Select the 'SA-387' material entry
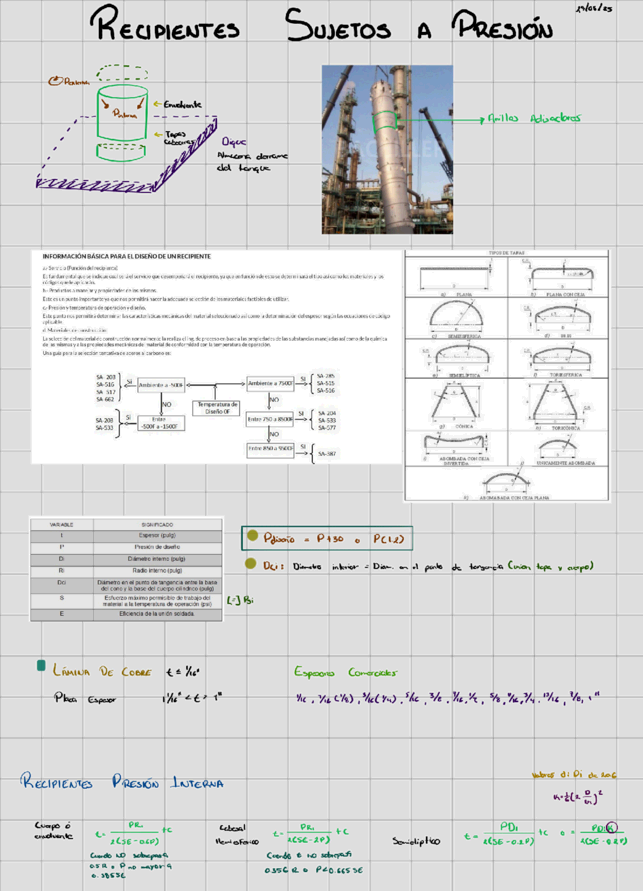Viewport: 643px width, 891px height. click(x=327, y=453)
